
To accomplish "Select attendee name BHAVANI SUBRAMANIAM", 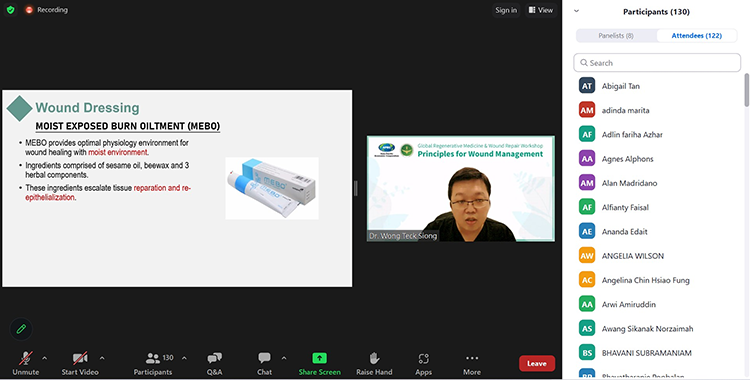I will 647,353.
